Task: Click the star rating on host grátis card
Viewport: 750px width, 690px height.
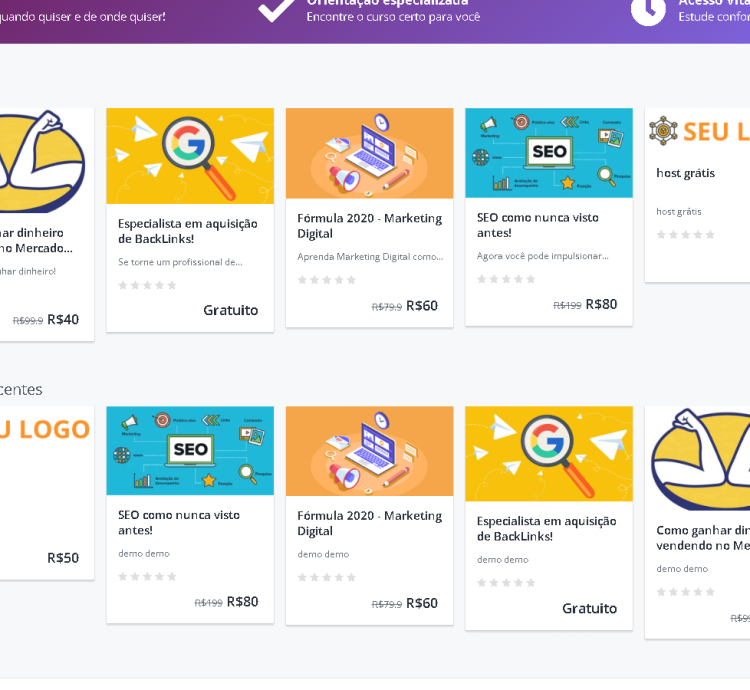Action: pos(685,235)
